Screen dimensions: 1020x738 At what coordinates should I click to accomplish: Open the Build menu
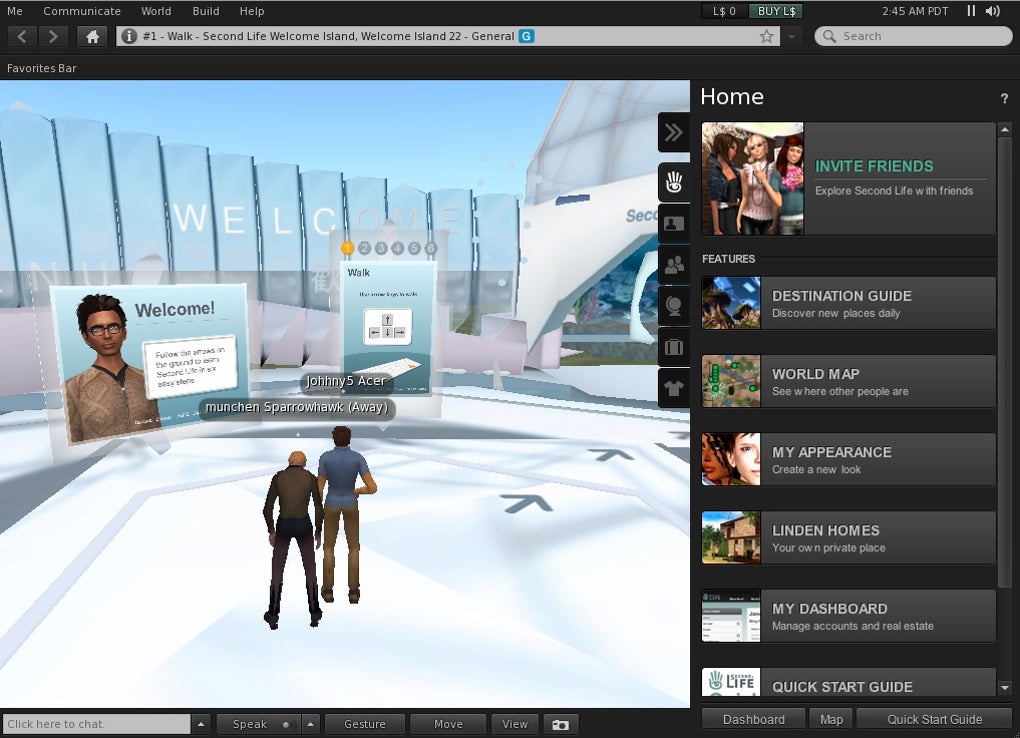[x=206, y=11]
